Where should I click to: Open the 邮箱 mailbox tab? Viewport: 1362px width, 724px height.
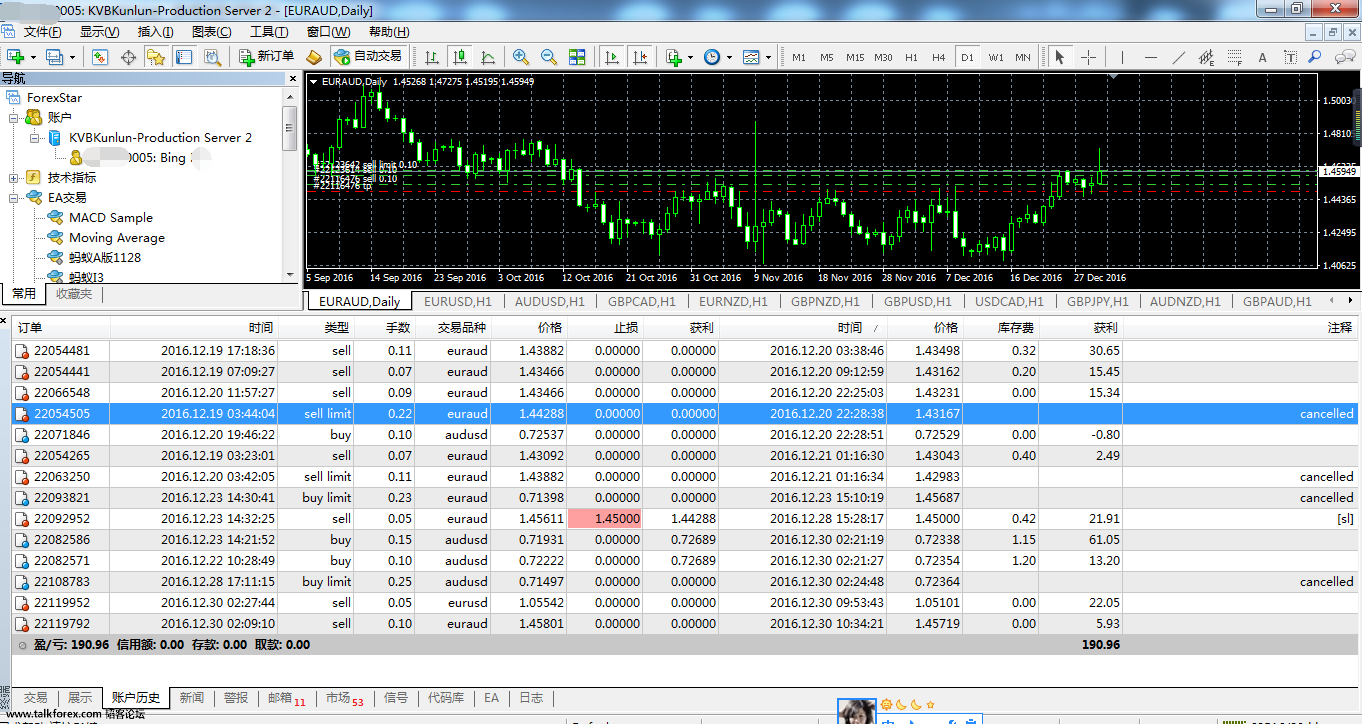(x=286, y=698)
